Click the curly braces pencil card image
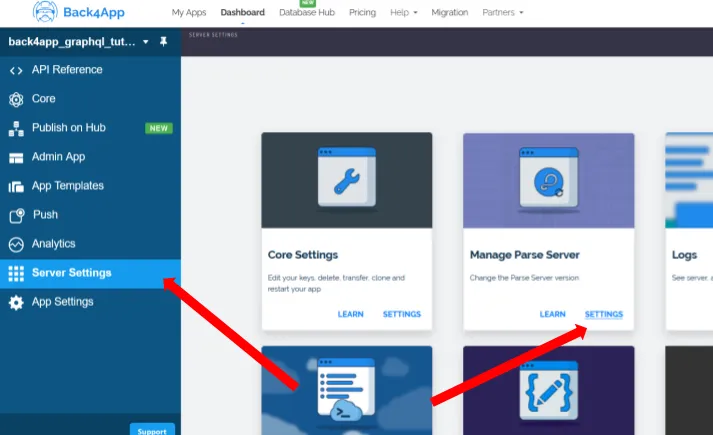 548,390
